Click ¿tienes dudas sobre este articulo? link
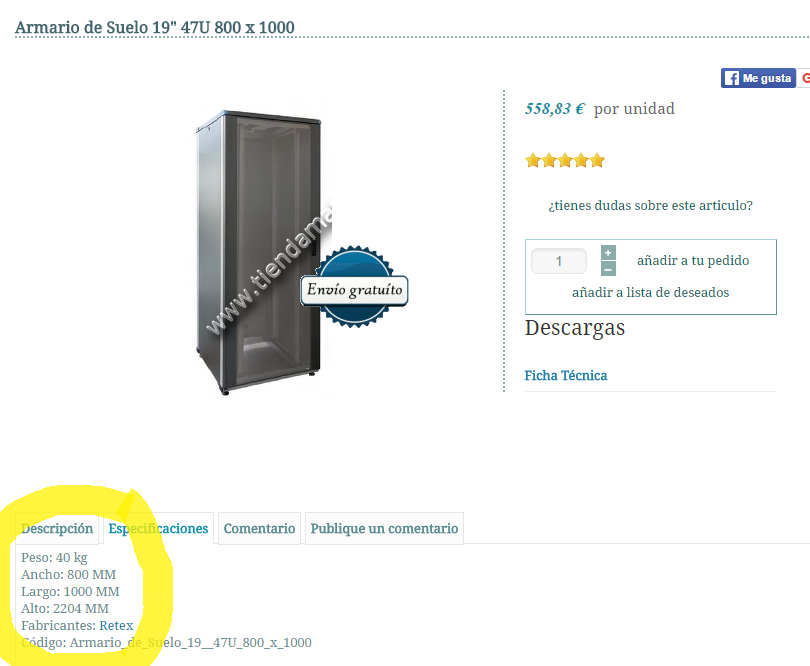 point(650,206)
